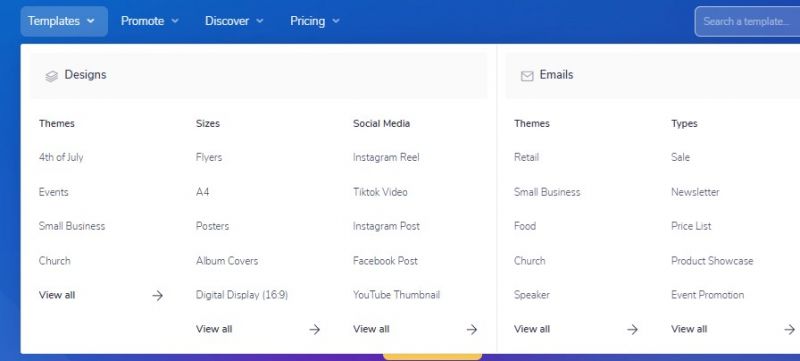Select Instagram Reel under Social Media
The image size is (800, 361).
click(386, 158)
